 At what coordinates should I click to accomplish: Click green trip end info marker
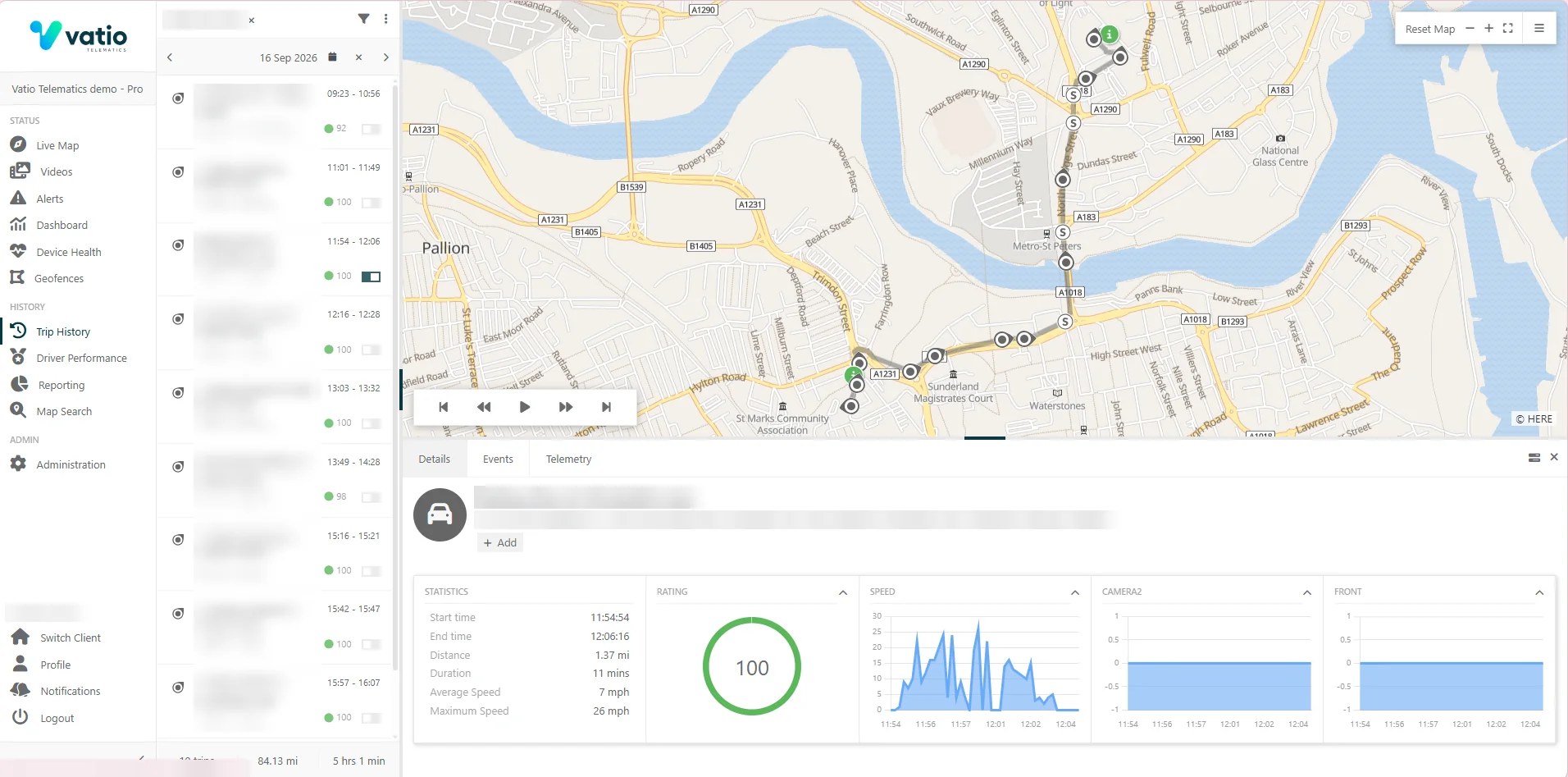point(1110,34)
